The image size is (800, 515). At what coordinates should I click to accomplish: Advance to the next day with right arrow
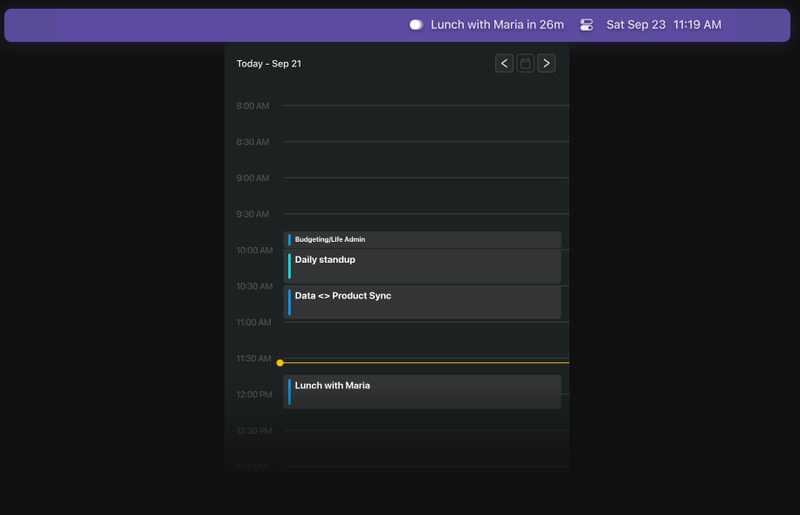(x=546, y=63)
